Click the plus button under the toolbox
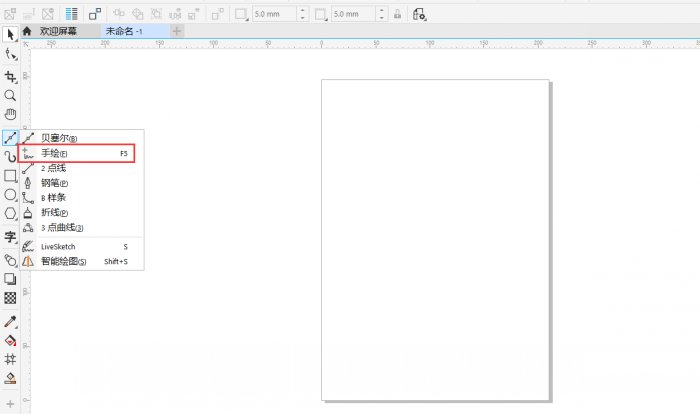700x414 pixels. coord(10,404)
